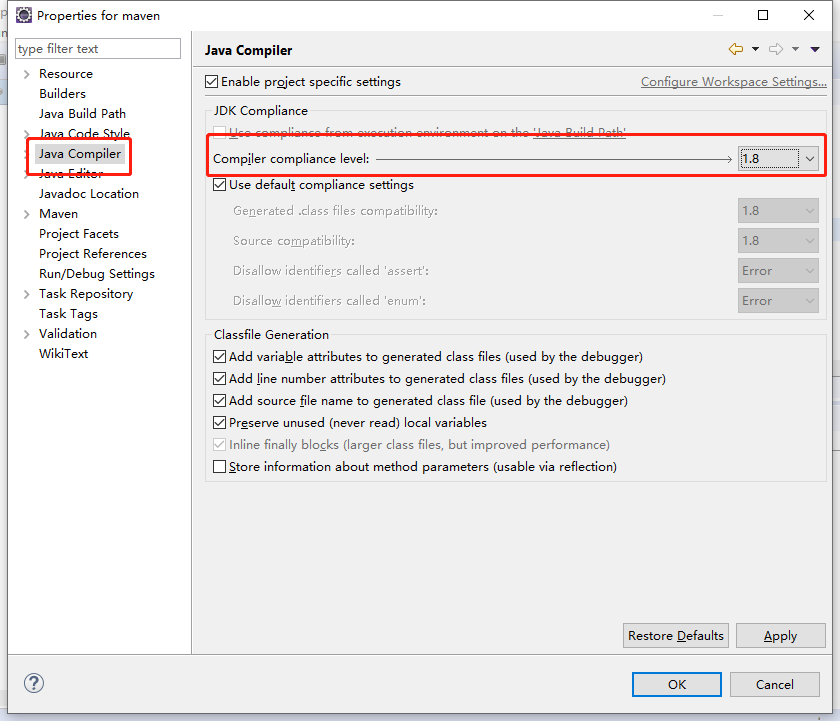The height and width of the screenshot is (721, 840).
Task: Expand the Maven tree node
Action: 26,214
